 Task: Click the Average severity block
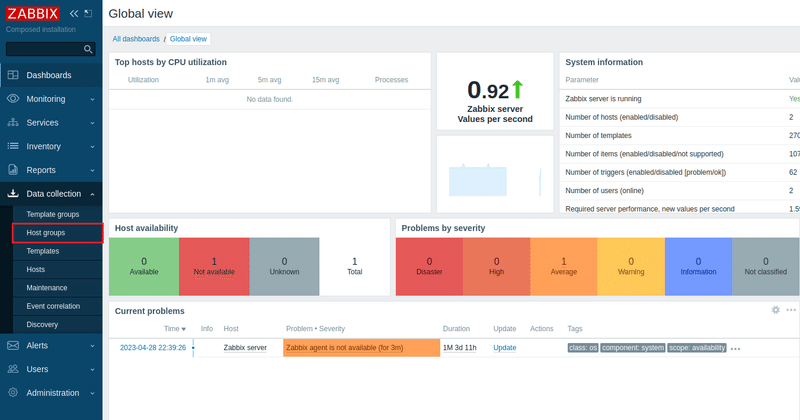pos(564,266)
